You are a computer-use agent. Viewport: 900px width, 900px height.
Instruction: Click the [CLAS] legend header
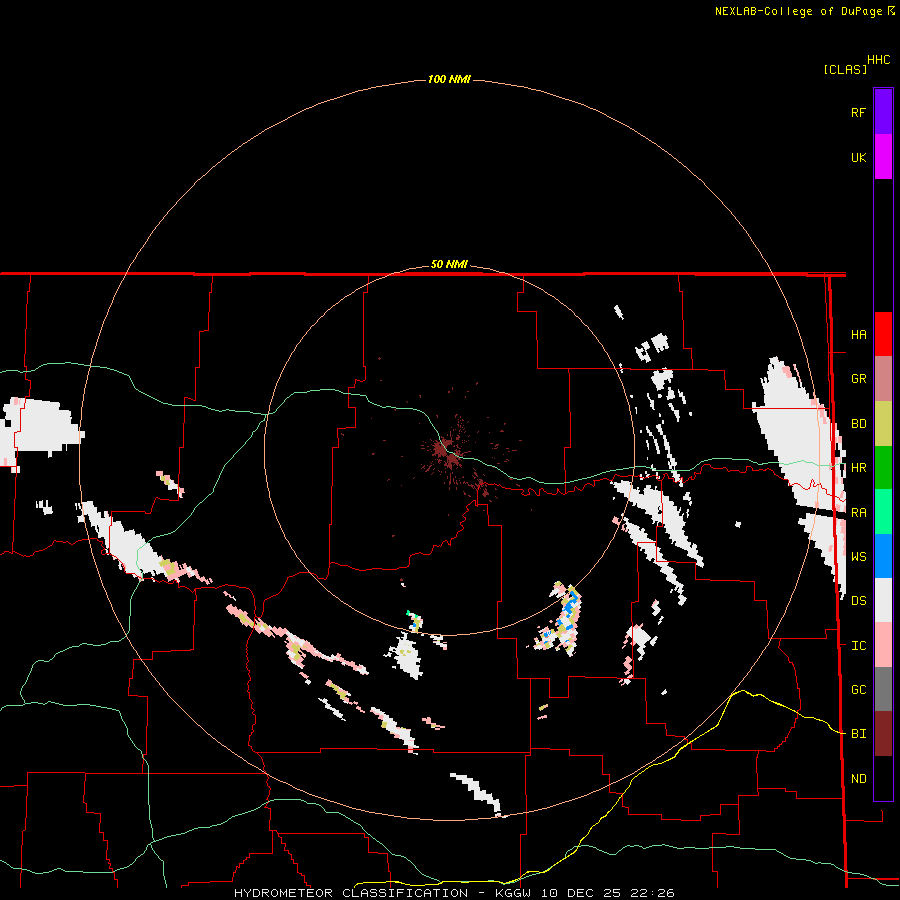(845, 69)
